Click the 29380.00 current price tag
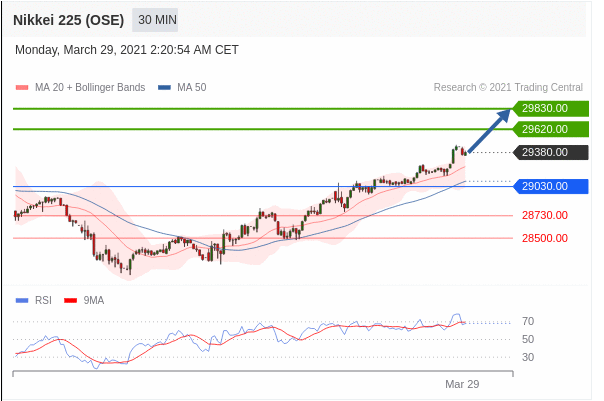 pyautogui.click(x=550, y=152)
